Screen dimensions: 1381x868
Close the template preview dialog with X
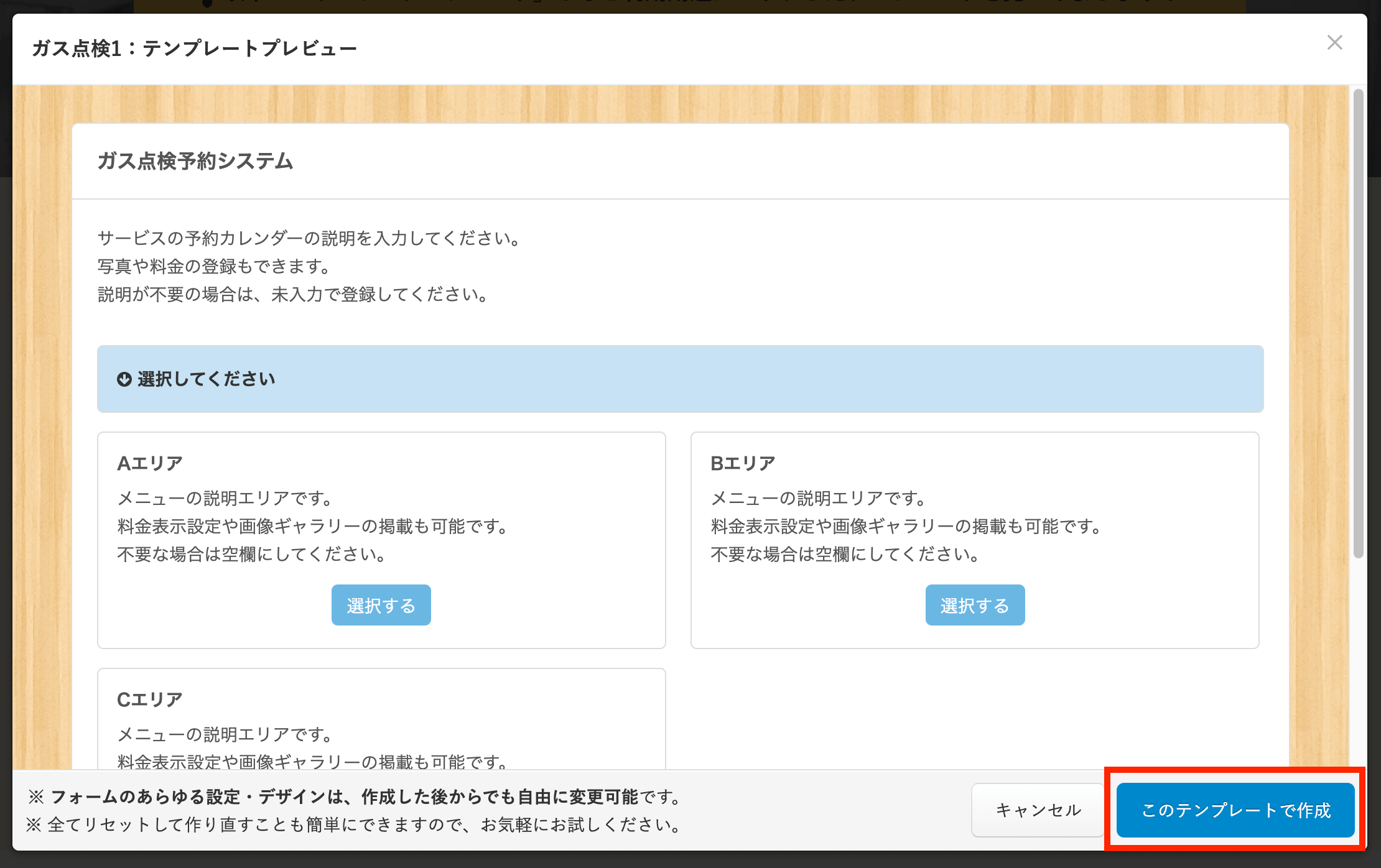[1334, 43]
